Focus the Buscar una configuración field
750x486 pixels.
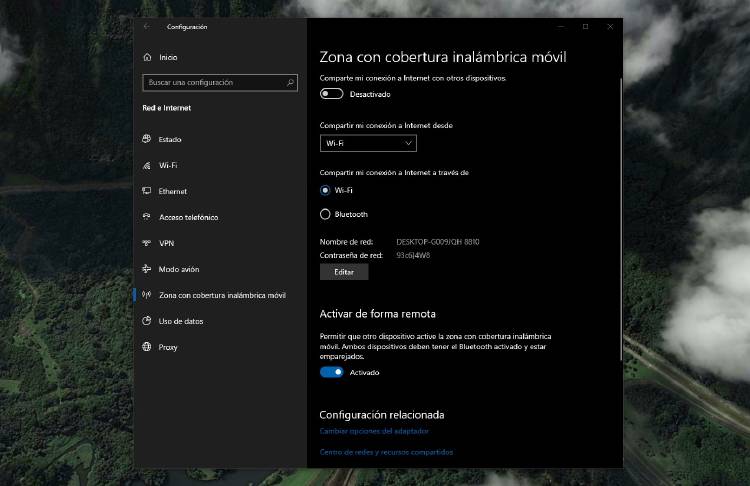[x=220, y=83]
